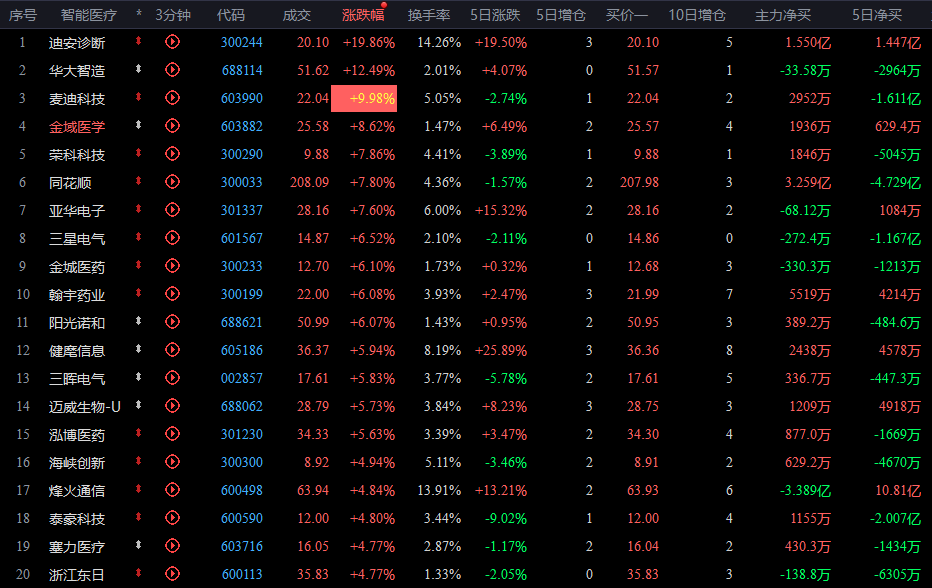Open 3-minute chart icon for 亚华电子
932x588 pixels.
pos(172,209)
